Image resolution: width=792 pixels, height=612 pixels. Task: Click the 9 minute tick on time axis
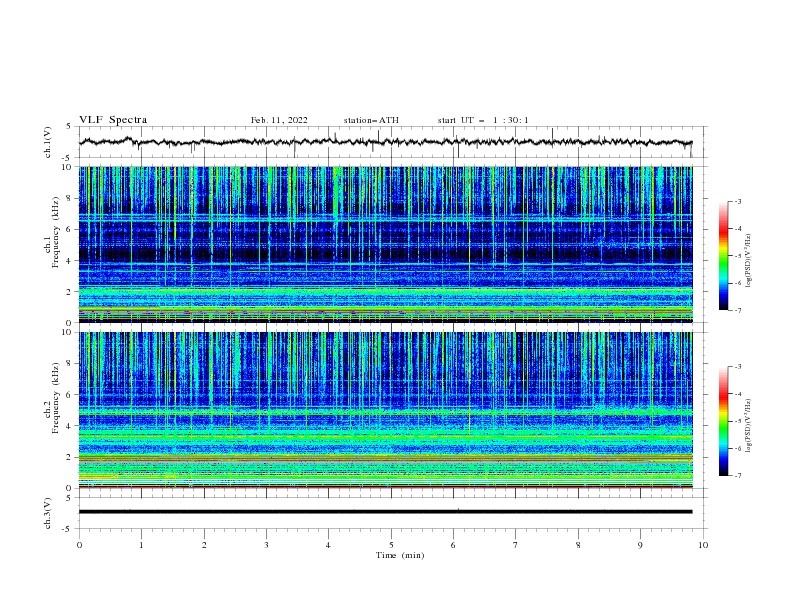point(640,545)
